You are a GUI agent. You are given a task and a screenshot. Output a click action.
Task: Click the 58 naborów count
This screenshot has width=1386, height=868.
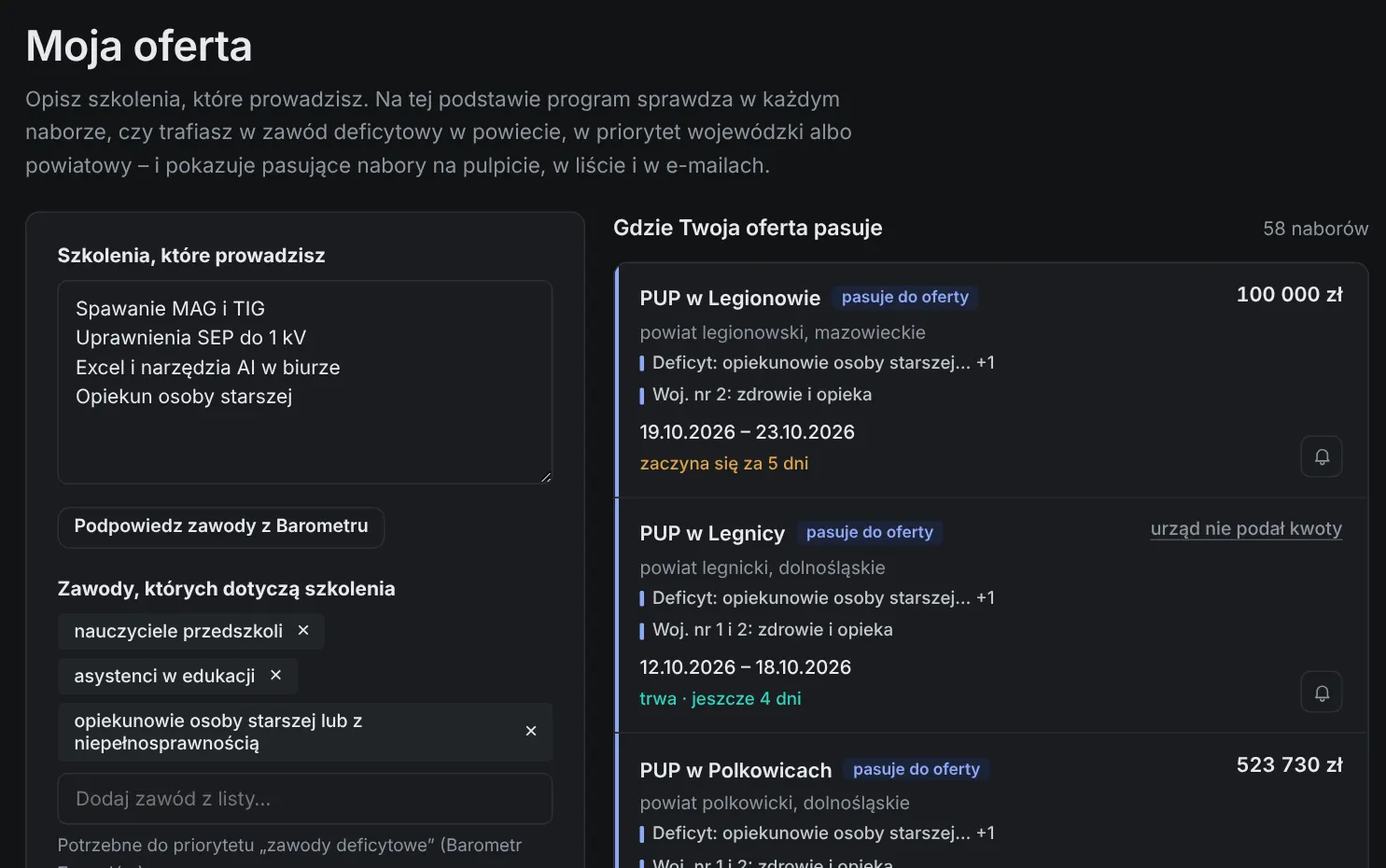1316,229
